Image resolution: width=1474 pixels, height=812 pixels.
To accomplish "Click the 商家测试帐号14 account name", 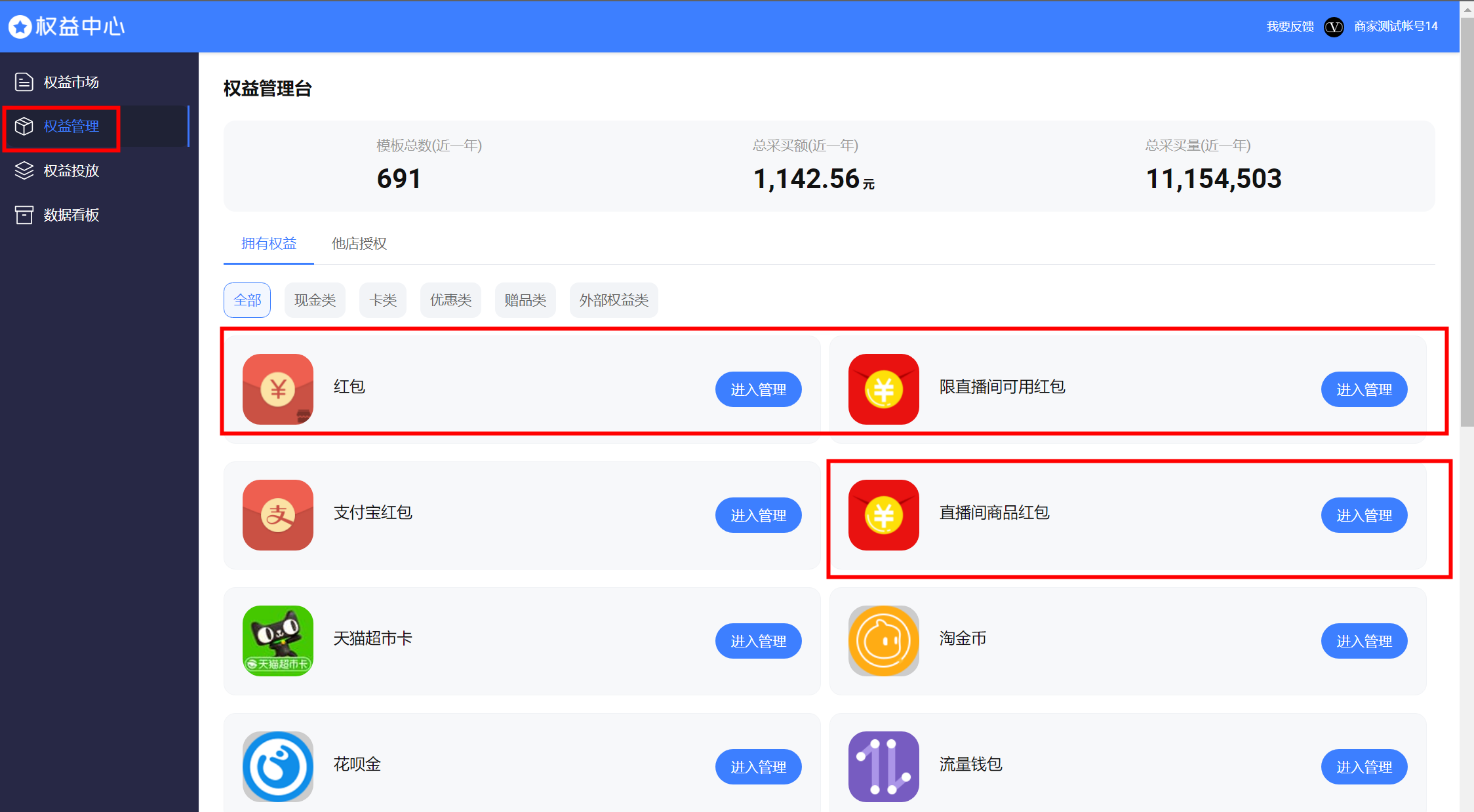I will 1396,27.
